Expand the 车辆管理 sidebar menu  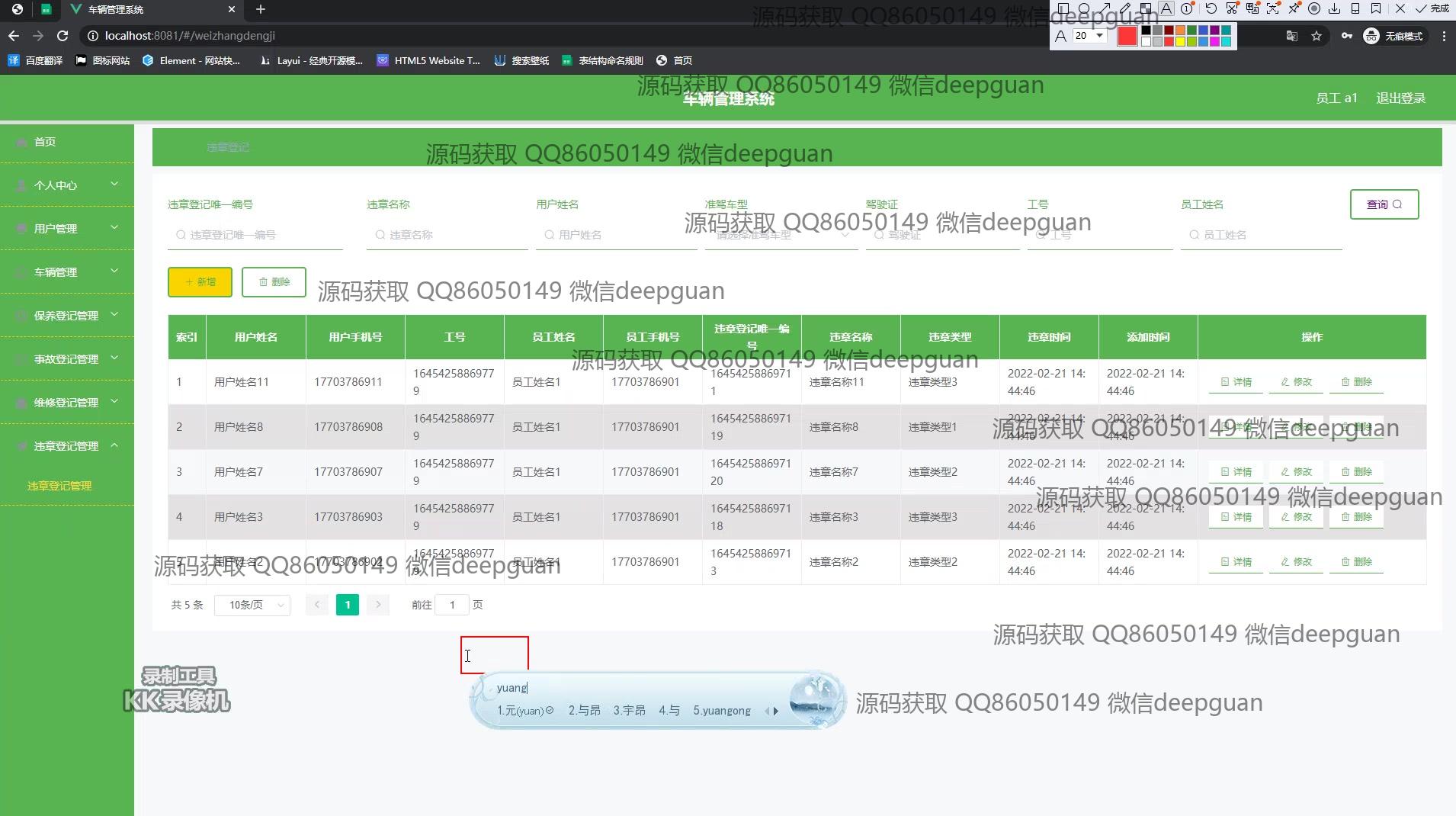pyautogui.click(x=67, y=272)
